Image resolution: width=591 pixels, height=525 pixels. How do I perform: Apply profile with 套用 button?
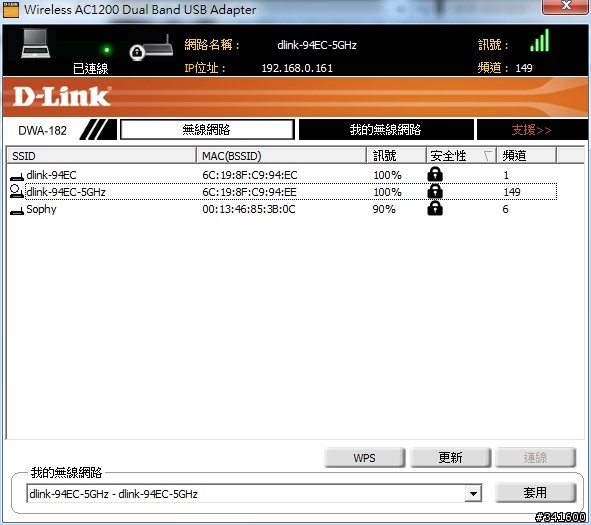pyautogui.click(x=536, y=492)
